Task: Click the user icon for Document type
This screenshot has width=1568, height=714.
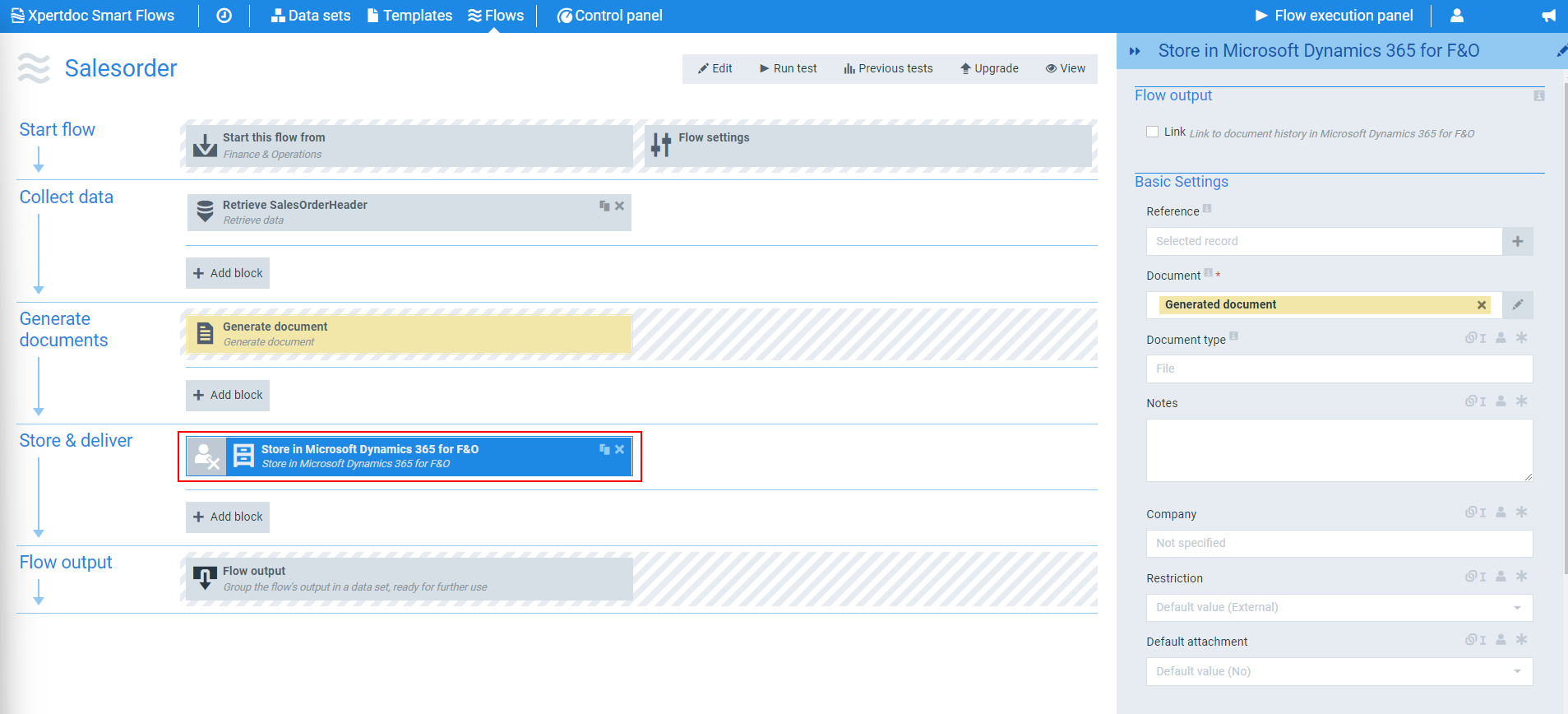Action: coord(1501,338)
